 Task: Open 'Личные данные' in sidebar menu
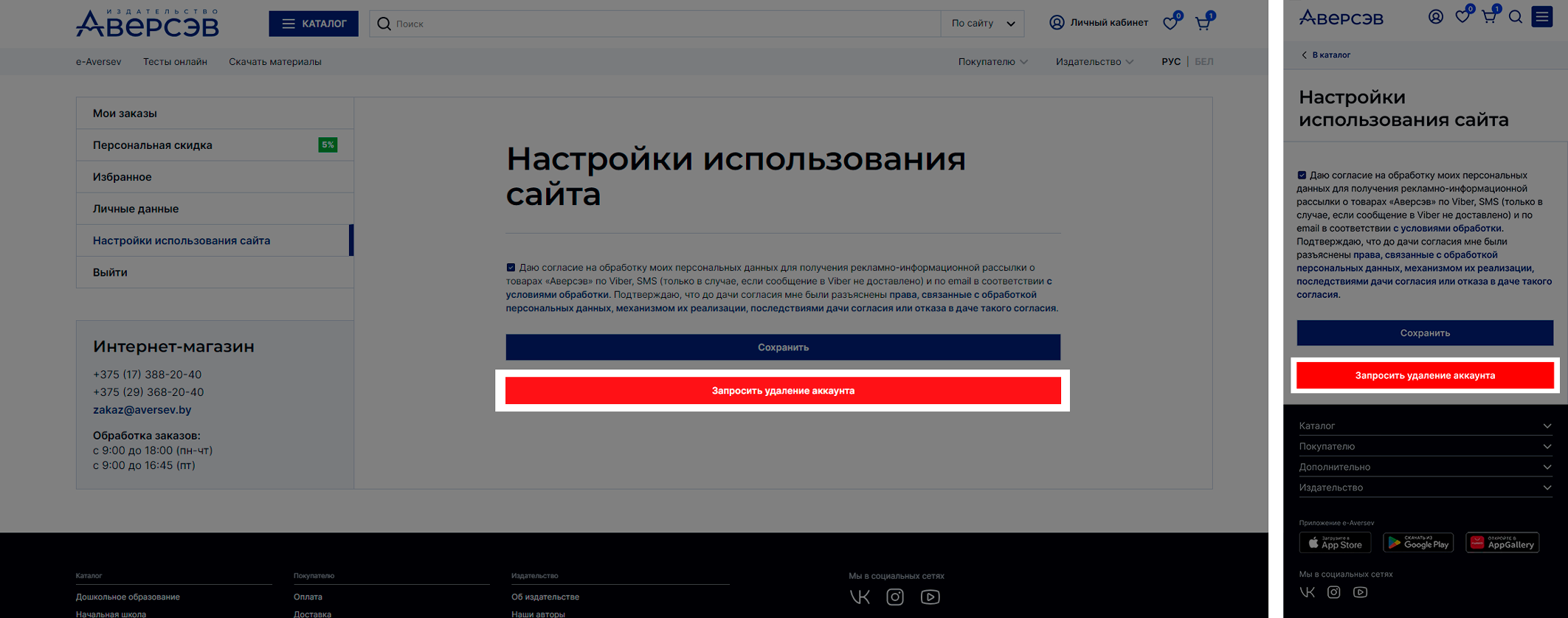tap(136, 209)
